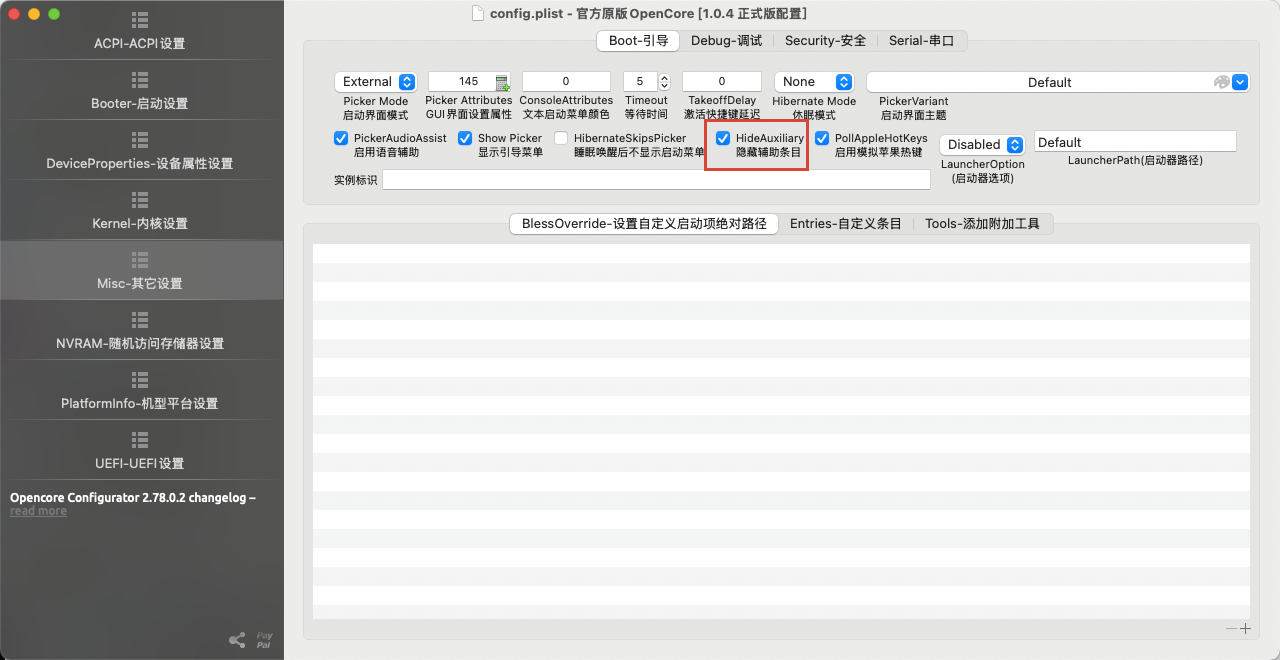Click the share icon in the sidebar
The height and width of the screenshot is (660, 1280).
pos(237,640)
